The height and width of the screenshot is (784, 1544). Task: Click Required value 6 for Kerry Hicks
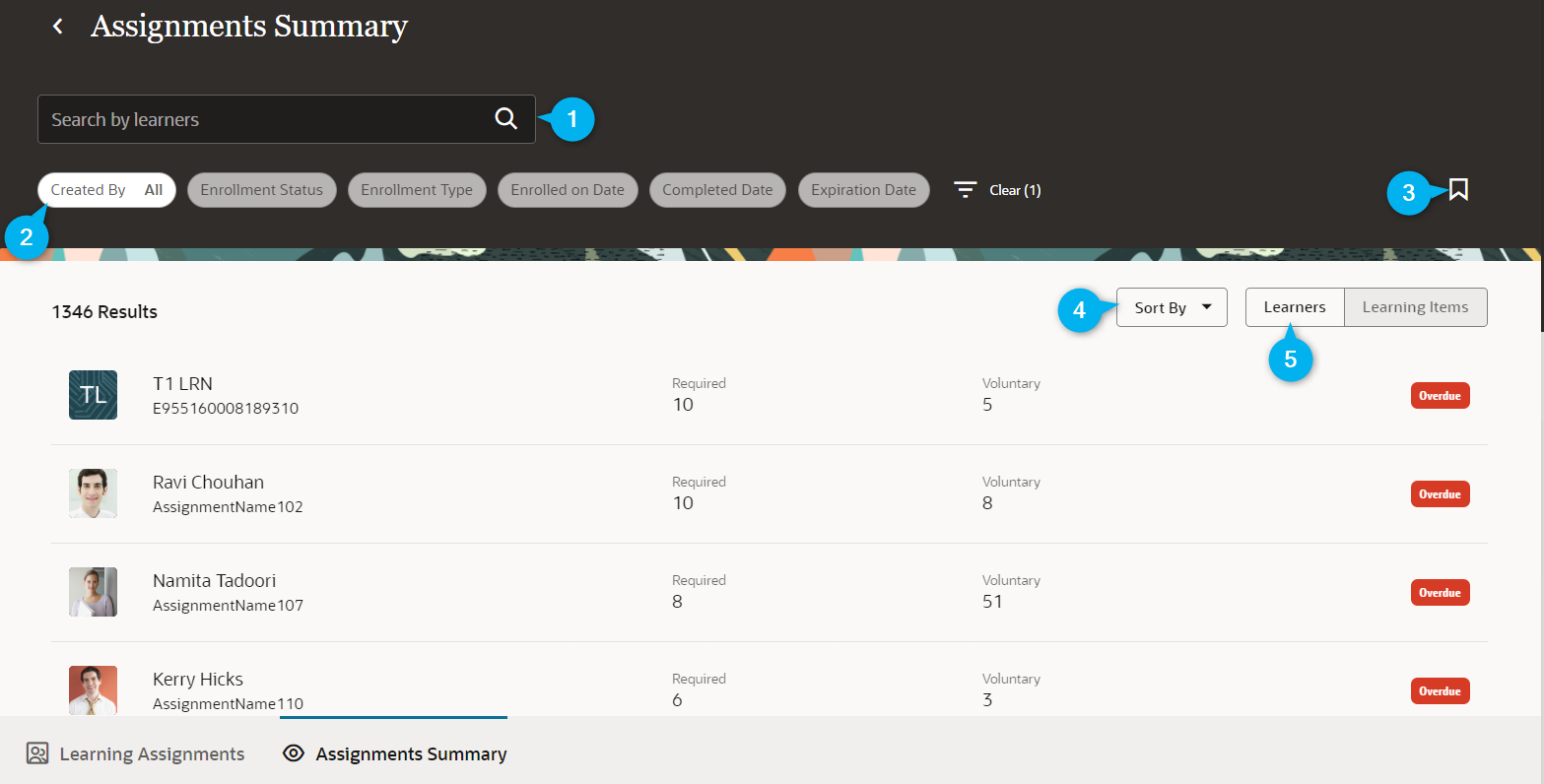pos(677,700)
